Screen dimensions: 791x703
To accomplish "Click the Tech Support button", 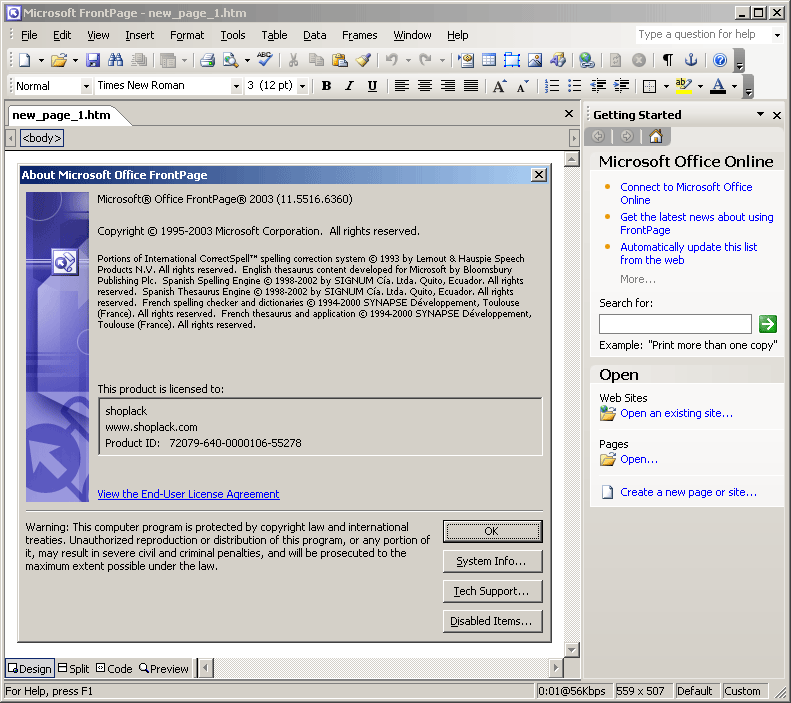I will (x=492, y=592).
